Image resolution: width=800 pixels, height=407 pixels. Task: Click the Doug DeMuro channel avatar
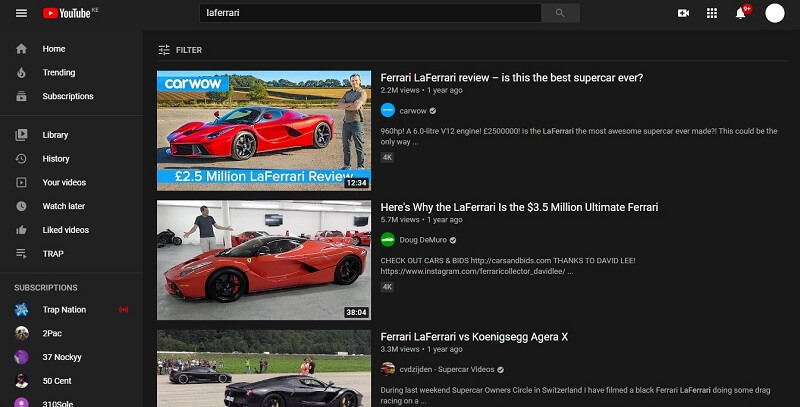(x=388, y=240)
